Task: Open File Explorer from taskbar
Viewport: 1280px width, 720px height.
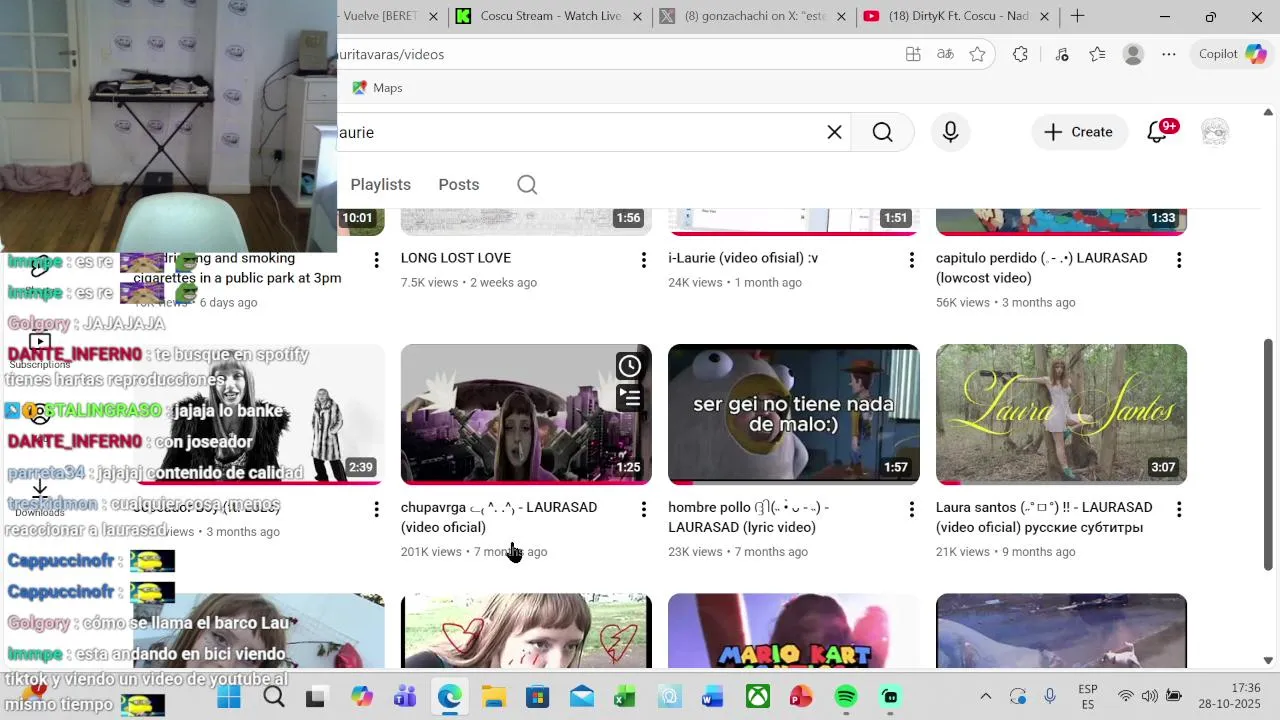Action: point(493,697)
